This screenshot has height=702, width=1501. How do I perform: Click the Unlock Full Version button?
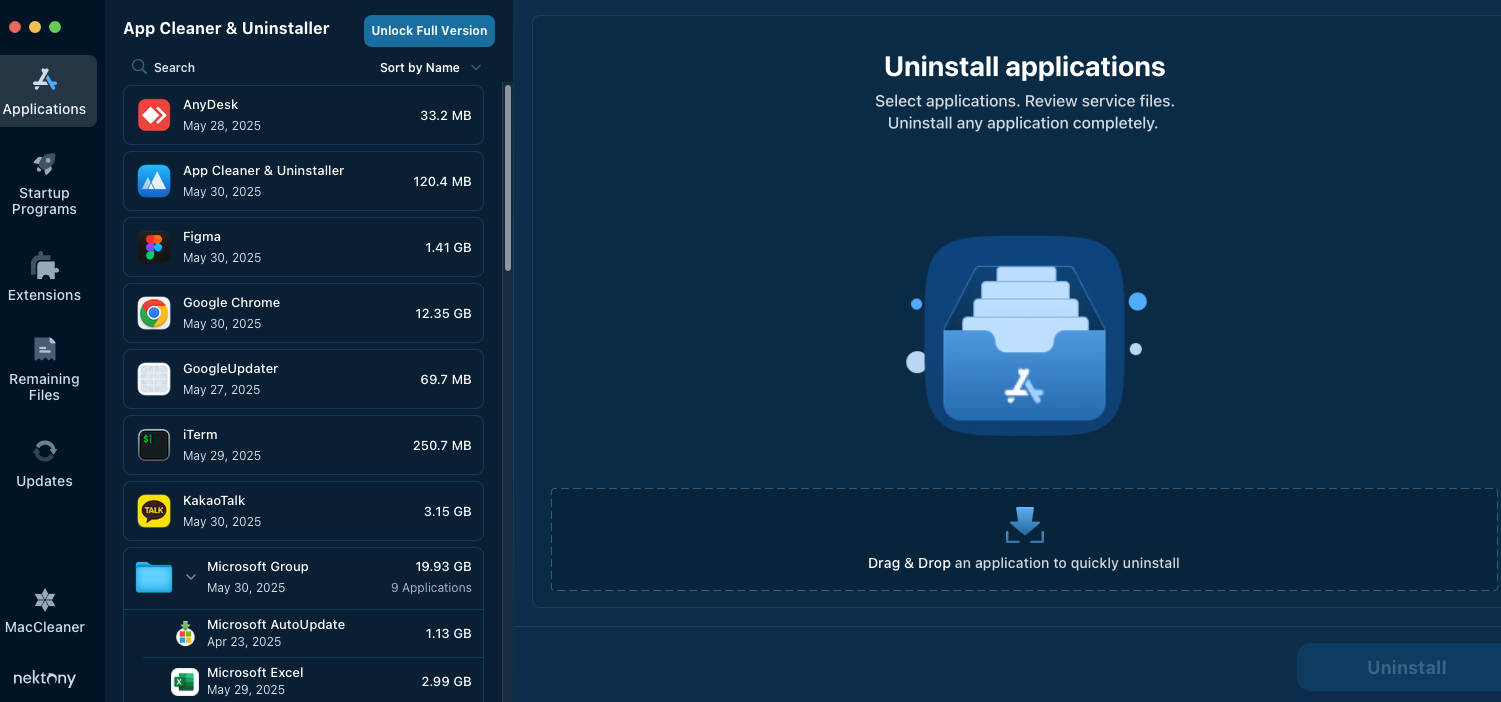pyautogui.click(x=429, y=31)
